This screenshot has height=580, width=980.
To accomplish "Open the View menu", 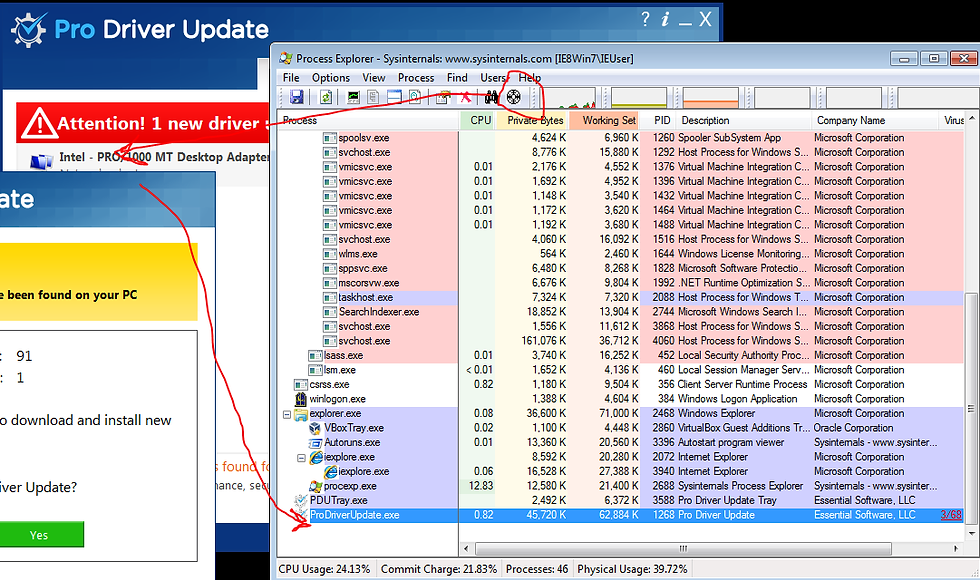I will coord(374,78).
